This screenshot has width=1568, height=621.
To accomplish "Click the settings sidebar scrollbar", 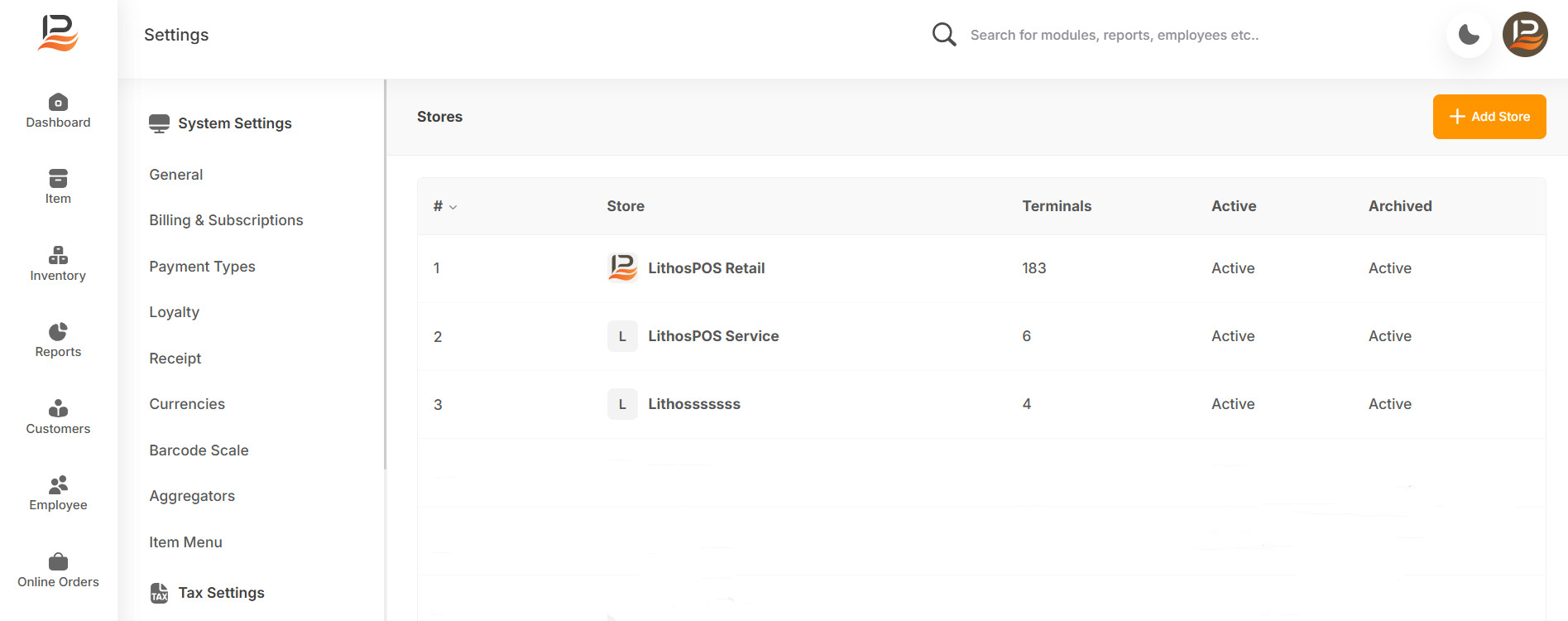I will click(385, 273).
